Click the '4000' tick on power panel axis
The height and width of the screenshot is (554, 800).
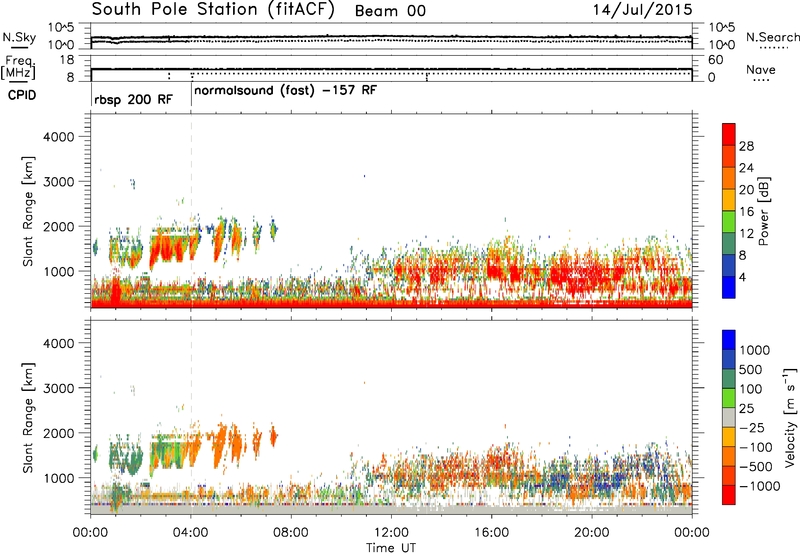coord(59,137)
